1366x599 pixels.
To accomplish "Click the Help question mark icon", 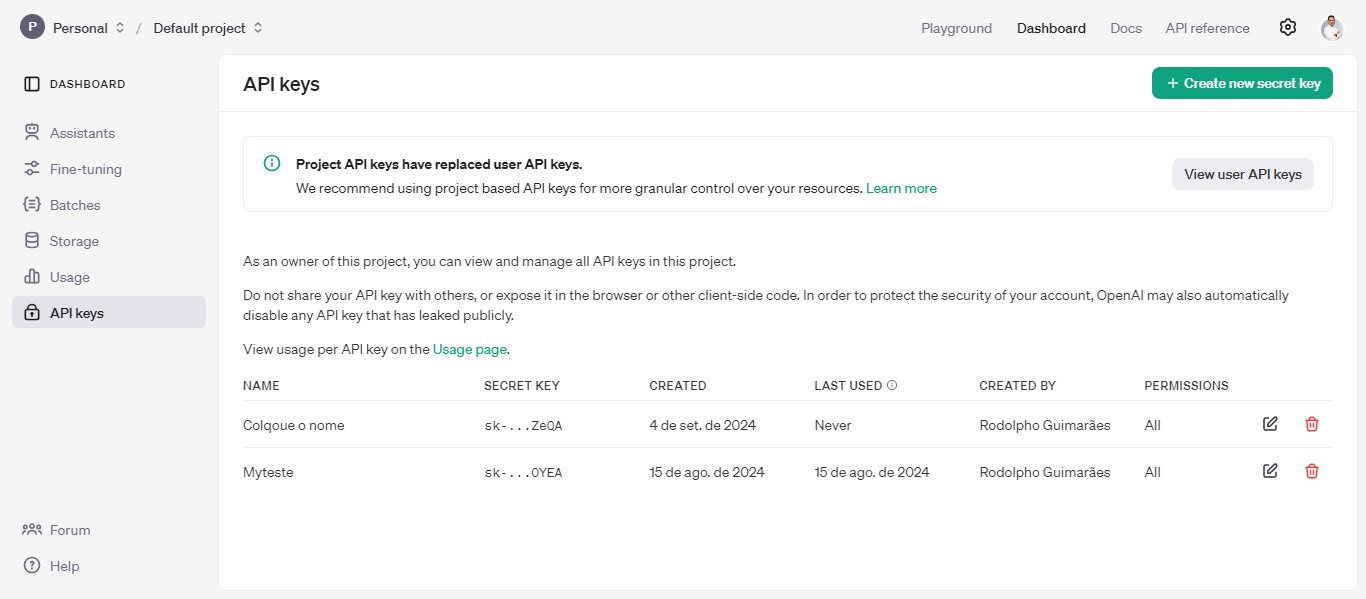I will coord(32,566).
